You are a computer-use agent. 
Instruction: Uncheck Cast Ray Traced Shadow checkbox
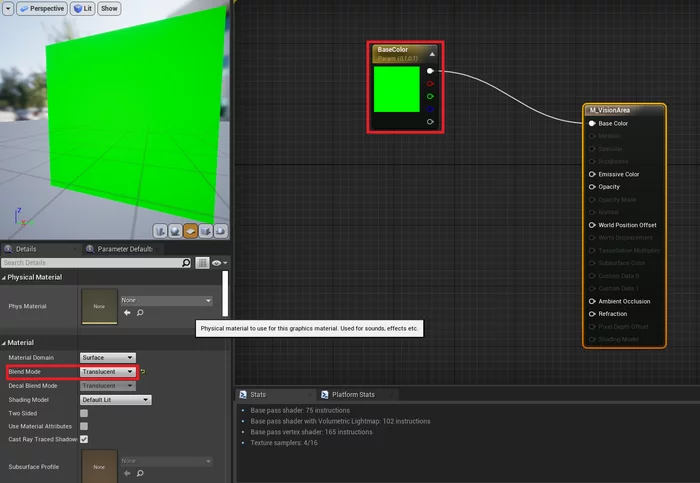pos(84,439)
